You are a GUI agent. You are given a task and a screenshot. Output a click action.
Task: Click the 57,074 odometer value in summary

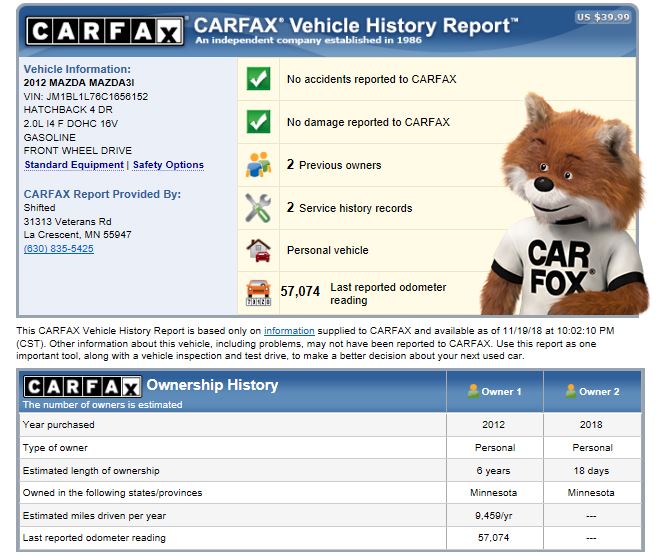pyautogui.click(x=300, y=291)
